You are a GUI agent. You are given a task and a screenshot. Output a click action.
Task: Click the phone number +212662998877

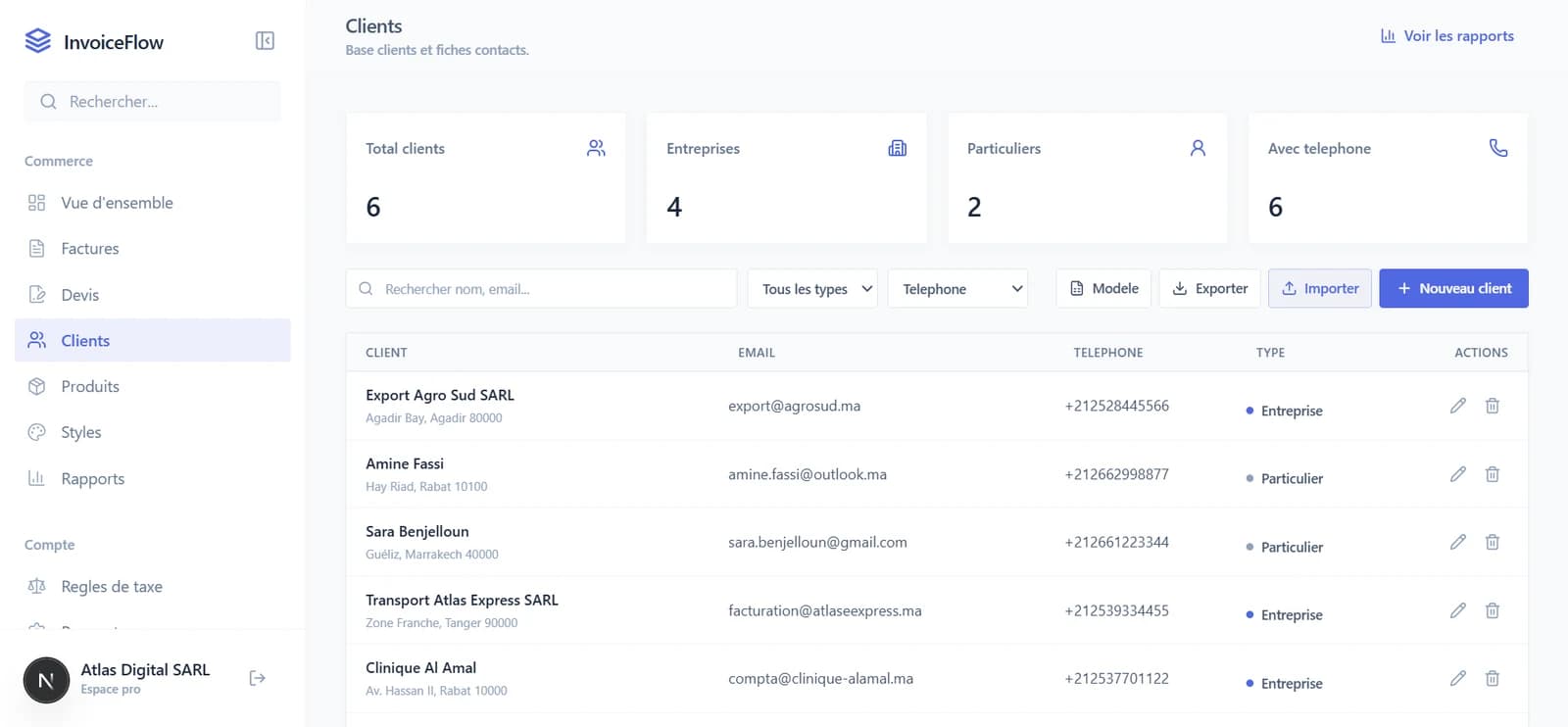click(1117, 474)
